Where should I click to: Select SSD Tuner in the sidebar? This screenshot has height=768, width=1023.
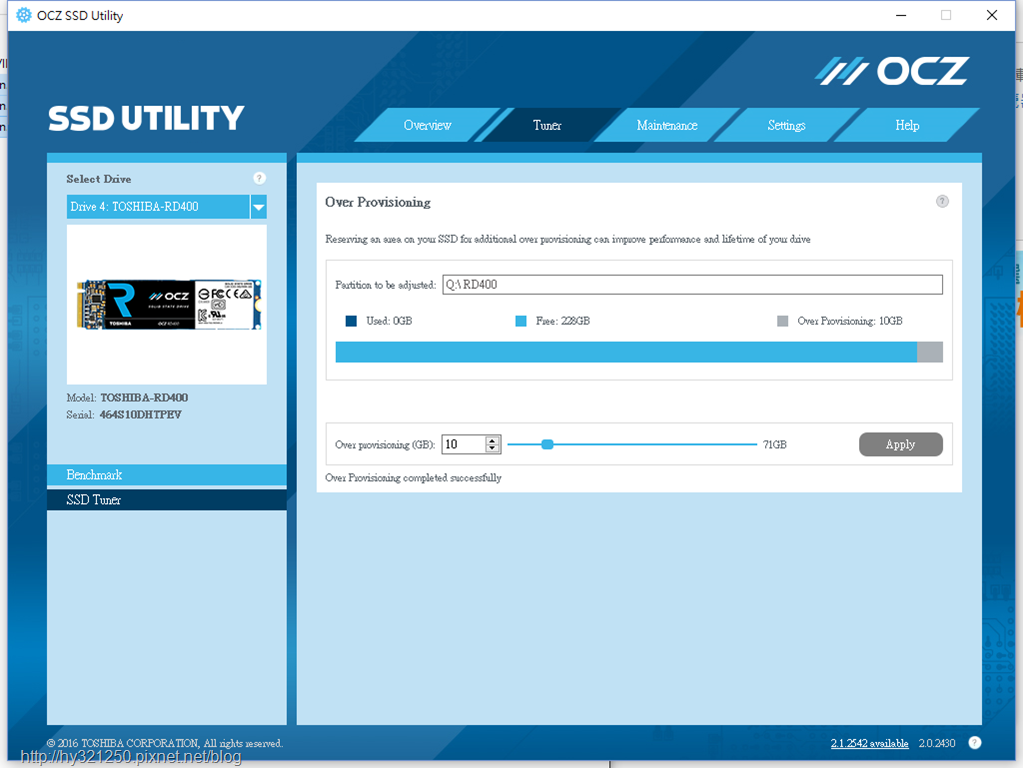[x=167, y=500]
